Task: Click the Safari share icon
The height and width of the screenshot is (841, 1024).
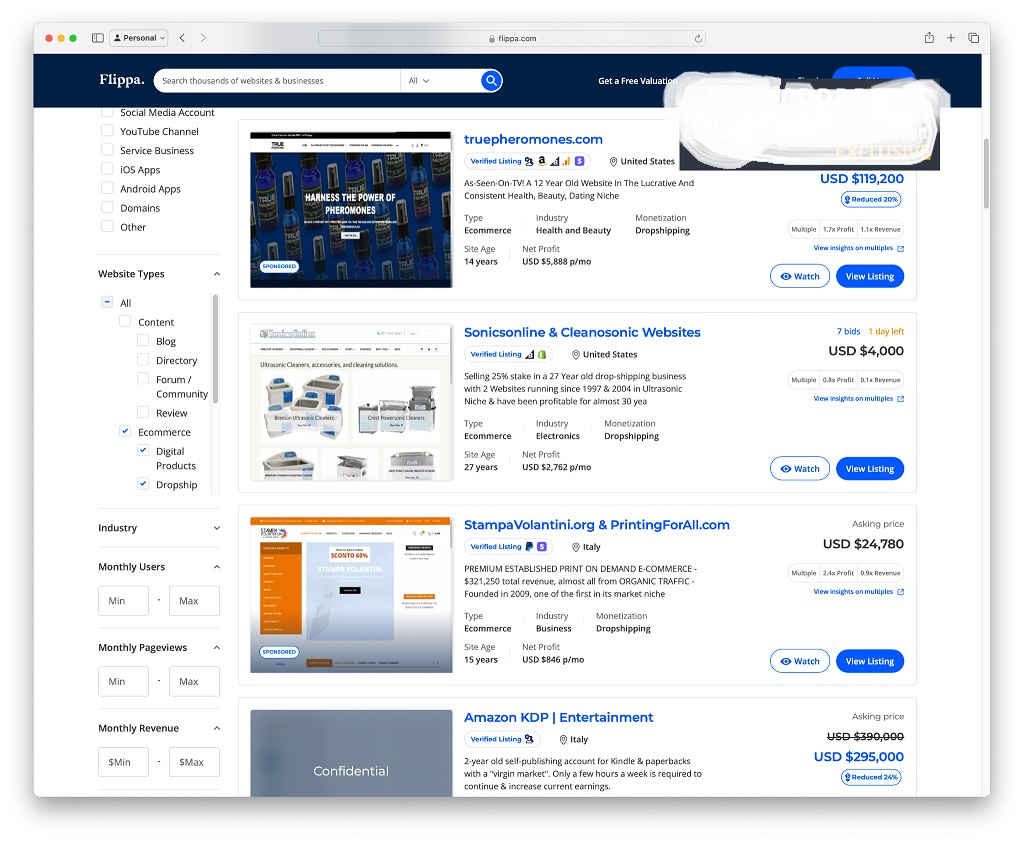Action: (929, 38)
